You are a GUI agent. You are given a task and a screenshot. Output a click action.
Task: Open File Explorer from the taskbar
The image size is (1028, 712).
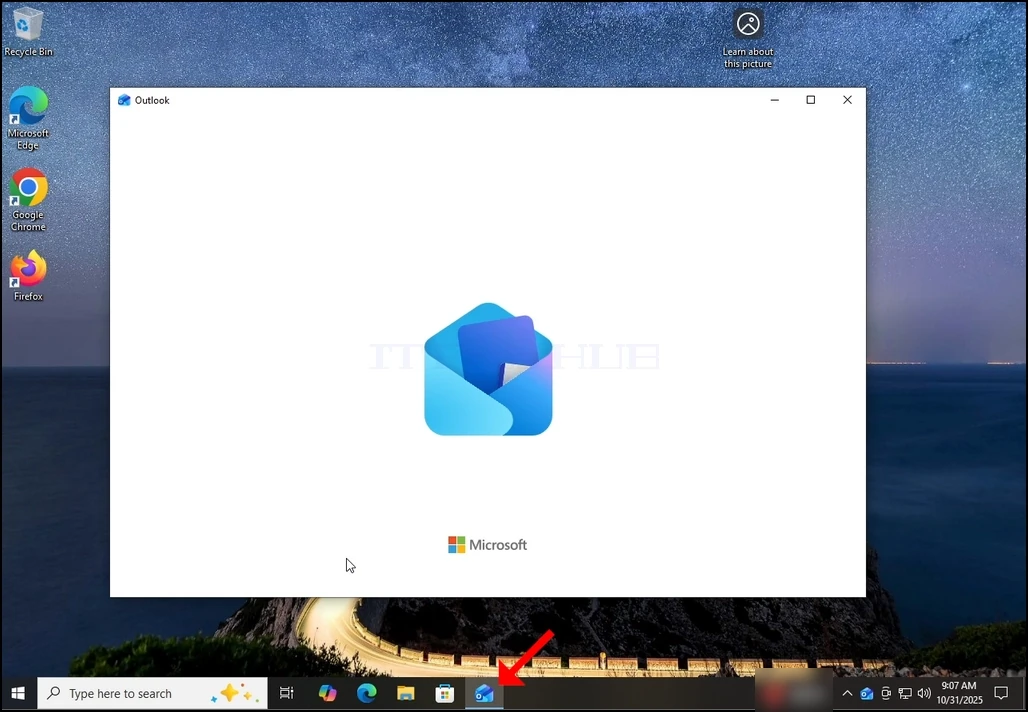tap(406, 693)
